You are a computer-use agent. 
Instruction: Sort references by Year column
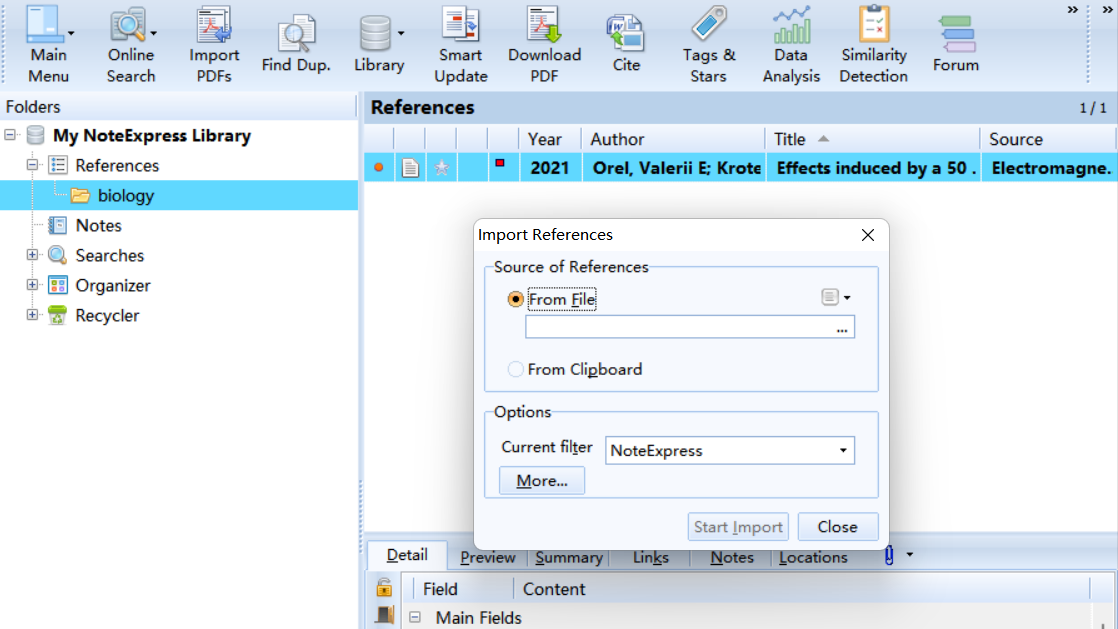click(x=550, y=139)
